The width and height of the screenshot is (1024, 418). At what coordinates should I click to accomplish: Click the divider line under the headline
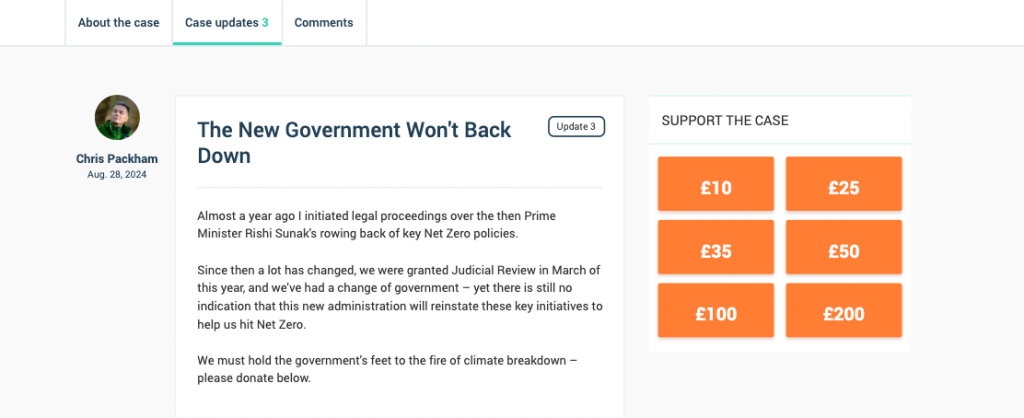coord(399,187)
